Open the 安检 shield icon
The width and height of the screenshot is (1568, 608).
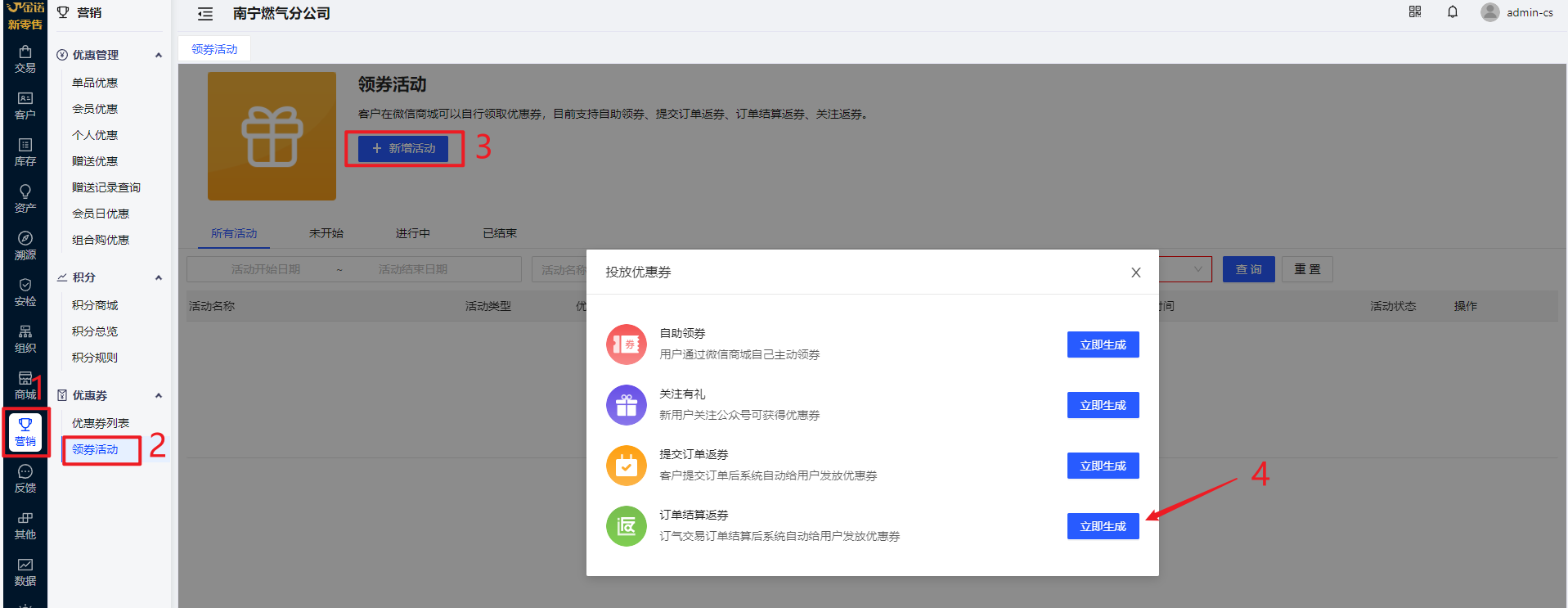tap(25, 292)
